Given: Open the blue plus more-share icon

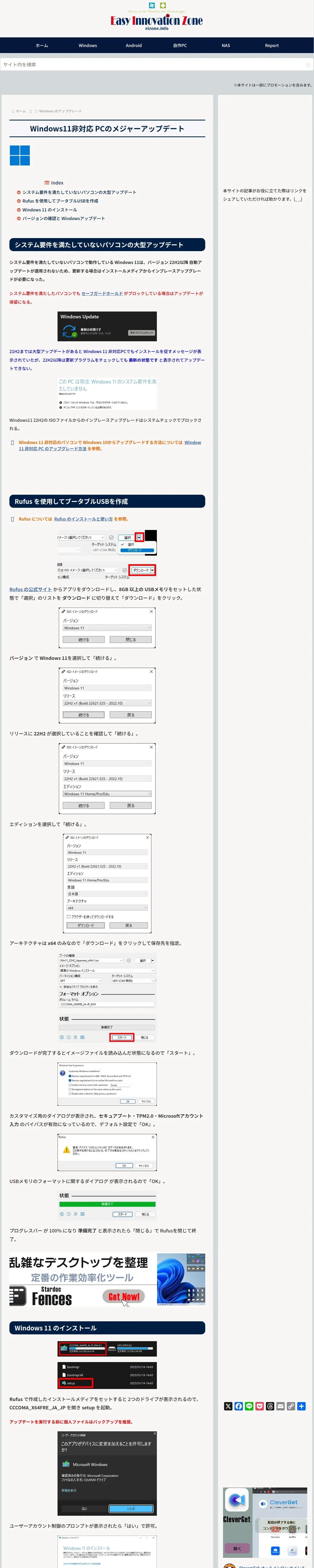Looking at the screenshot, I should pyautogui.click(x=301, y=1406).
